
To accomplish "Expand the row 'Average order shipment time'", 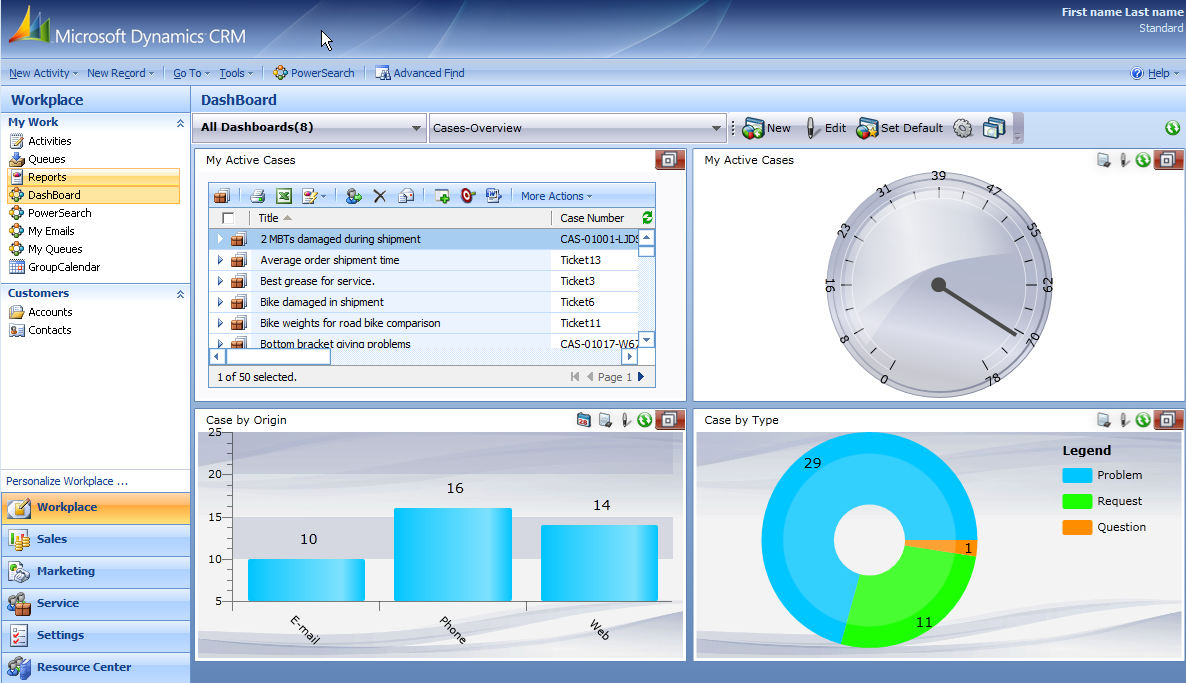I will point(220,260).
